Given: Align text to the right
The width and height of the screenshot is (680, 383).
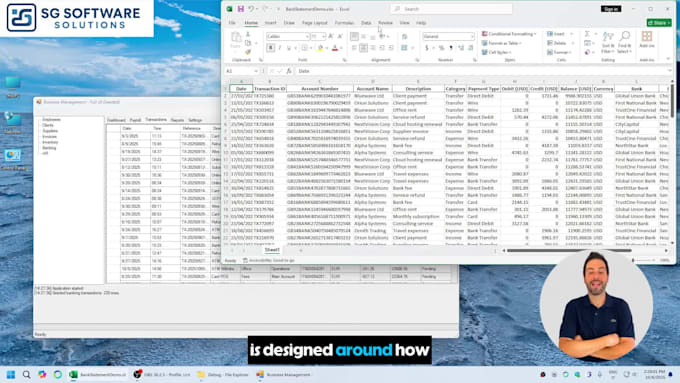Looking at the screenshot, I should point(373,48).
